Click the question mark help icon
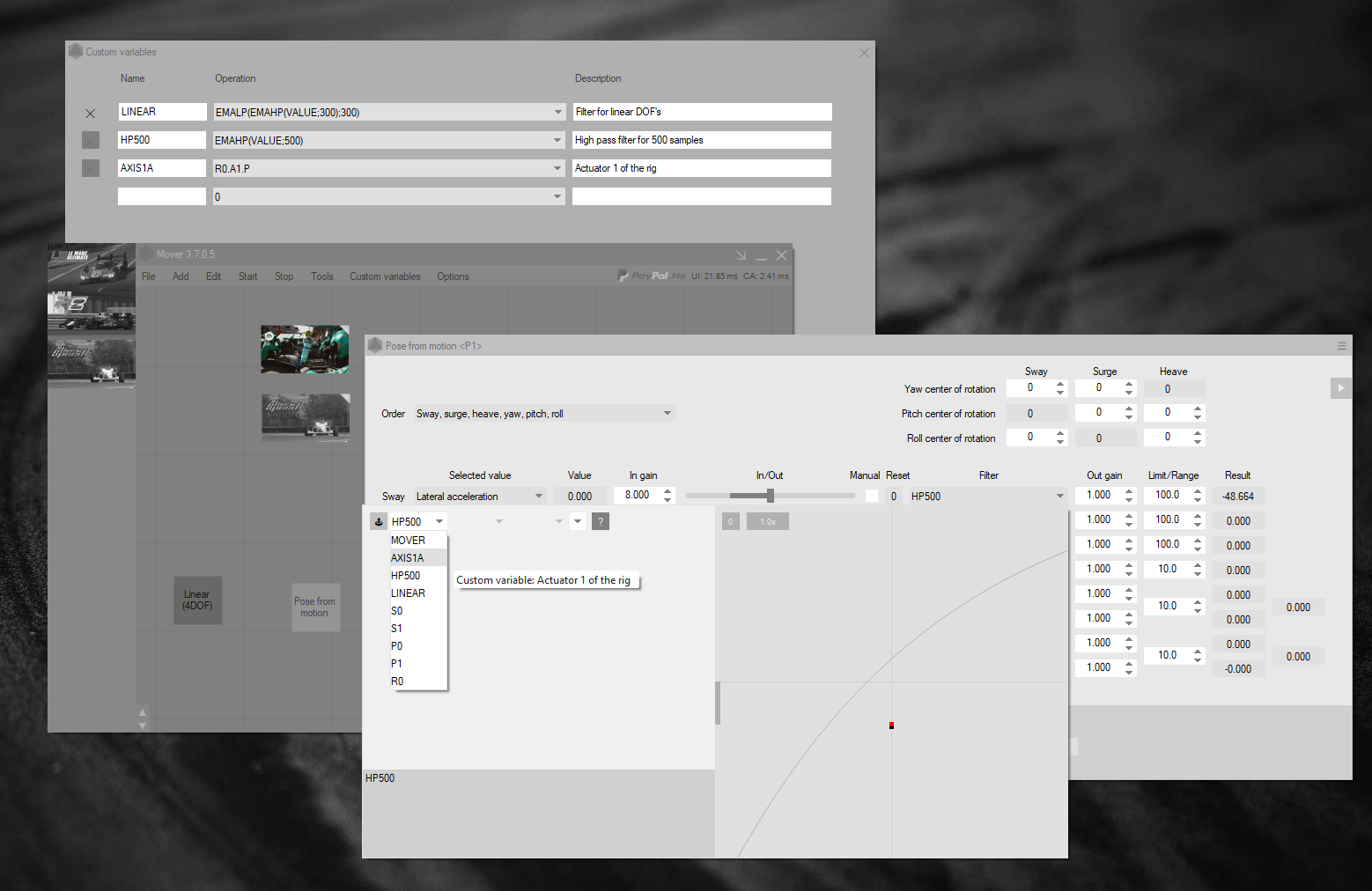The height and width of the screenshot is (891, 1372). [x=601, y=522]
